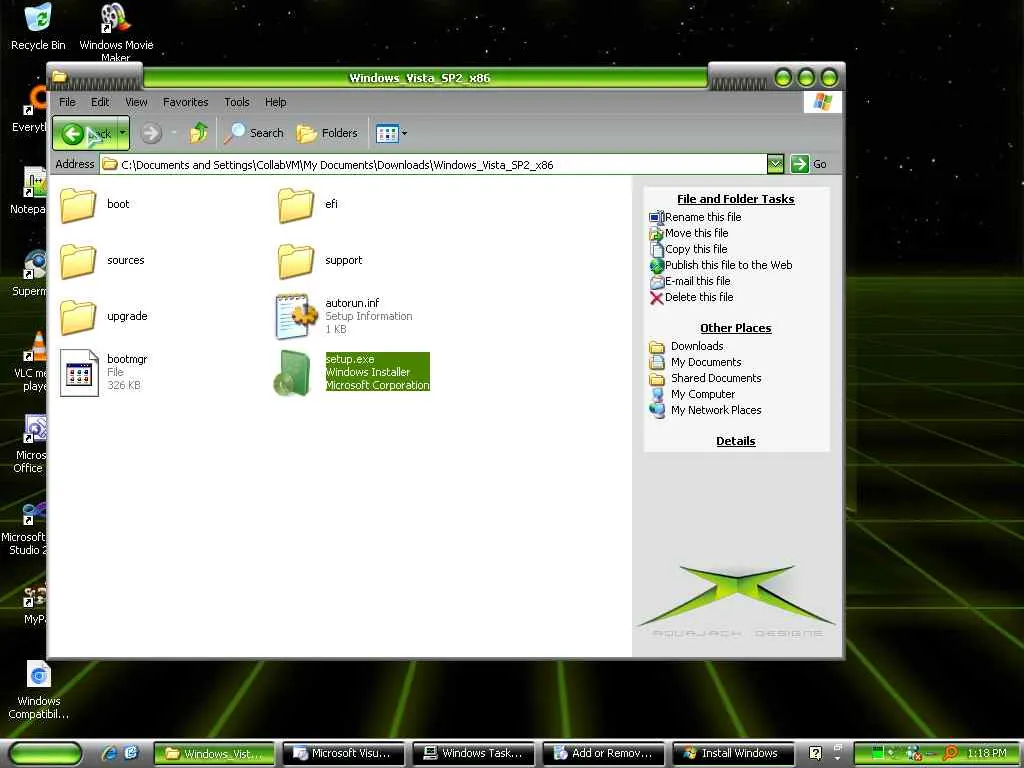1024x768 pixels.
Task: Select Recycle Bin desktop icon
Action: pos(38,27)
